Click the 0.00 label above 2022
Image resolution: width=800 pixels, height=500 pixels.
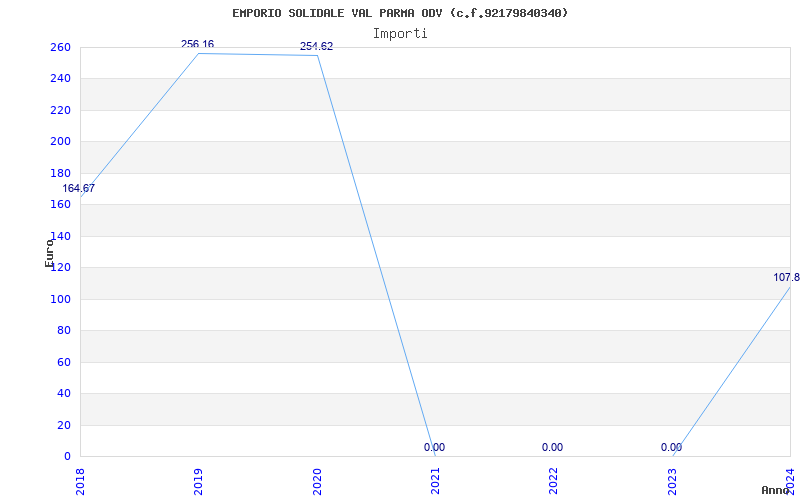[x=553, y=447]
